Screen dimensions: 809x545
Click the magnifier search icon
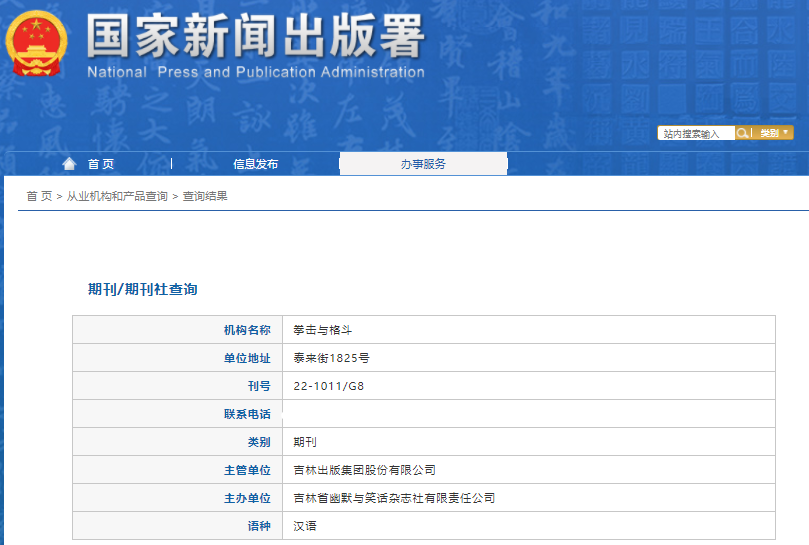pos(743,133)
